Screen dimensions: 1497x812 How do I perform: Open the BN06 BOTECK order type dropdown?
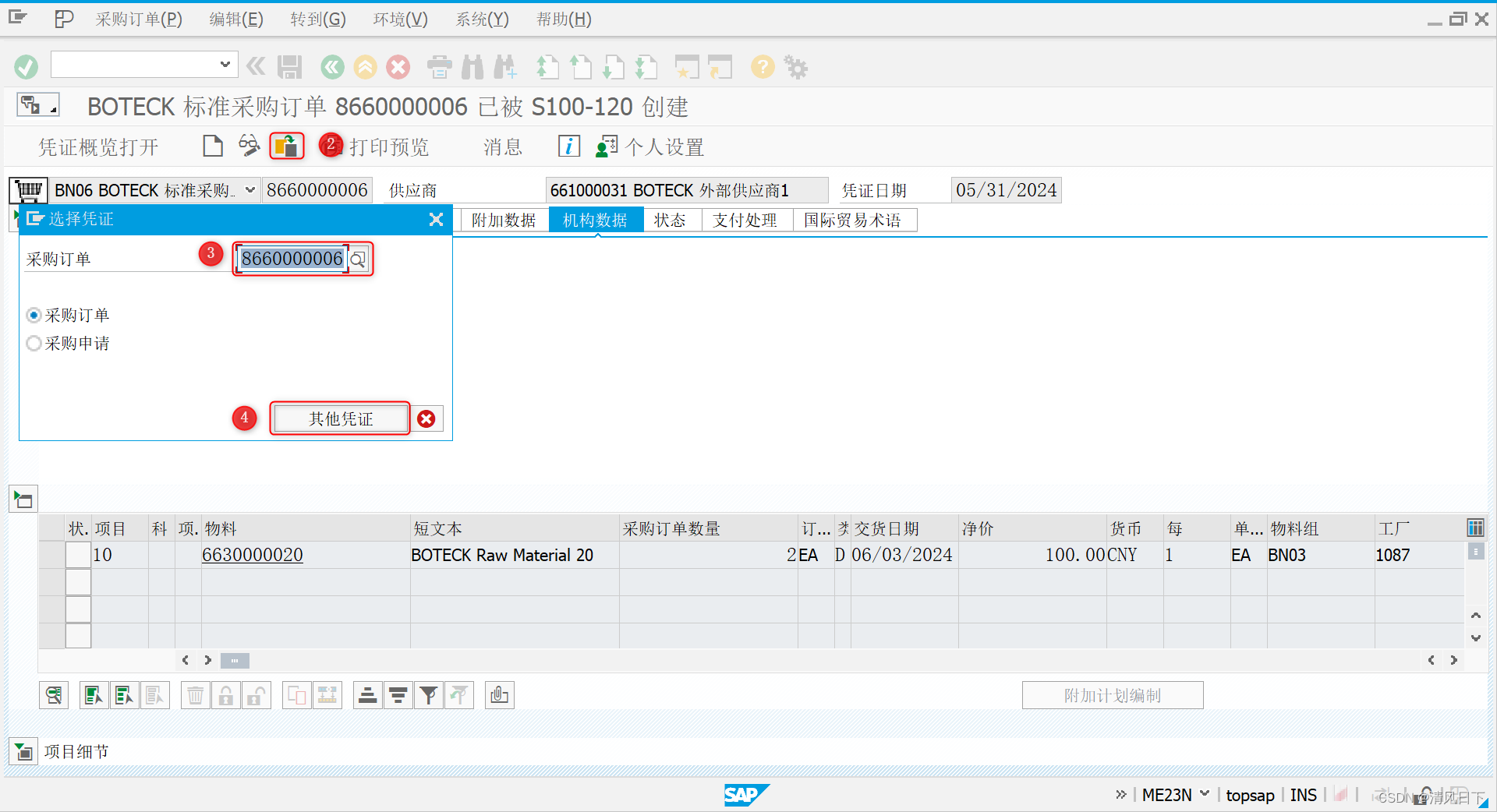point(250,190)
